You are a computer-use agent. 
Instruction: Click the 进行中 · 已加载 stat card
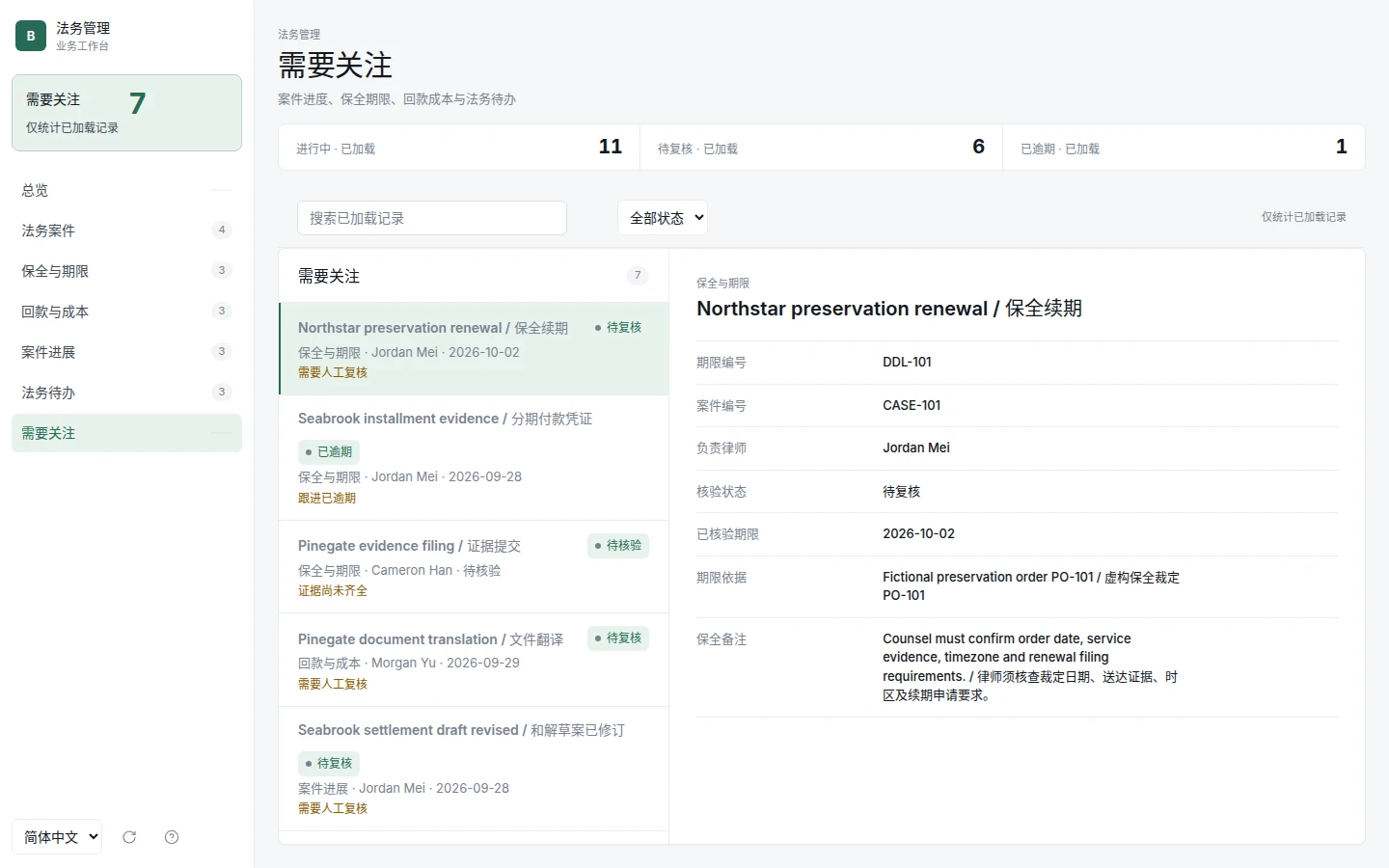tap(459, 148)
